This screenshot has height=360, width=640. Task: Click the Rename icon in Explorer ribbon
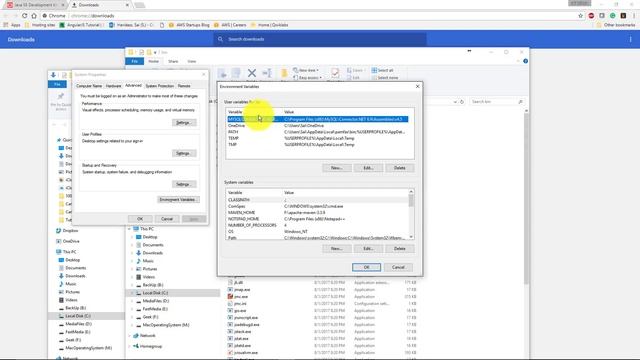[x=267, y=73]
